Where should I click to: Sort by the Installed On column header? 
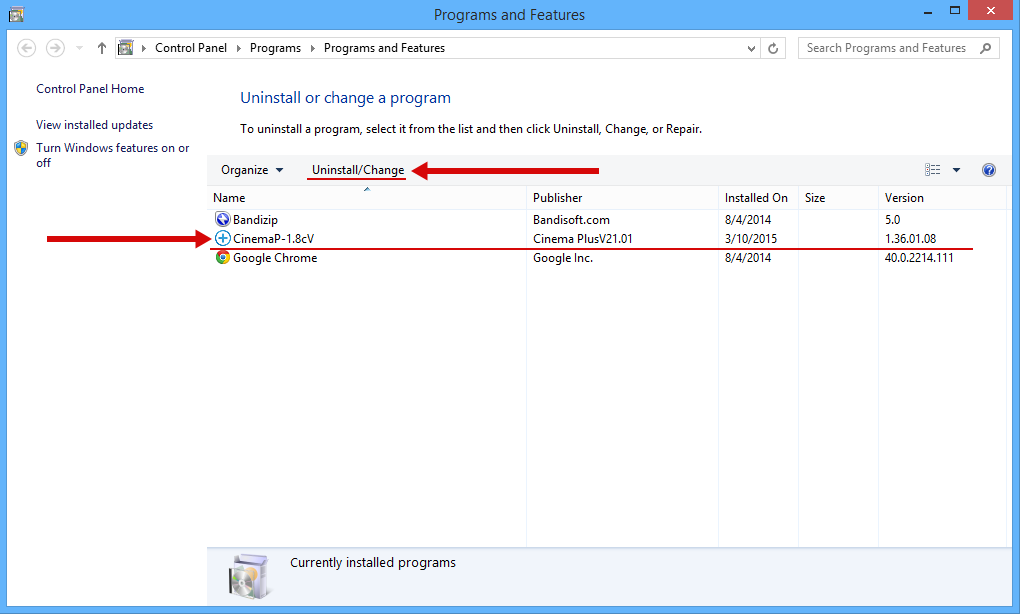758,198
